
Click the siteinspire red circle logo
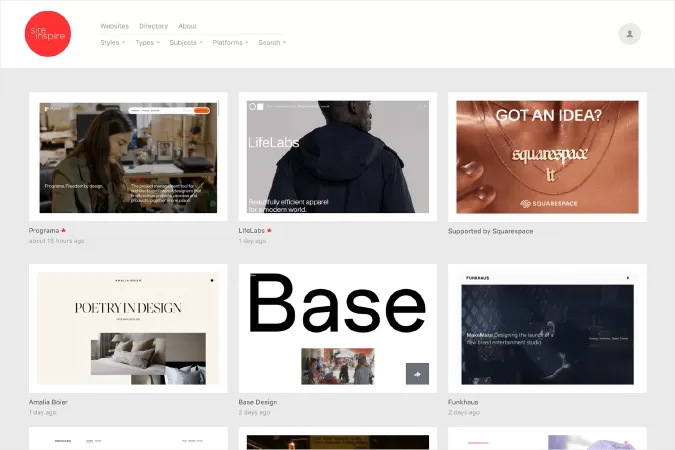click(x=48, y=34)
